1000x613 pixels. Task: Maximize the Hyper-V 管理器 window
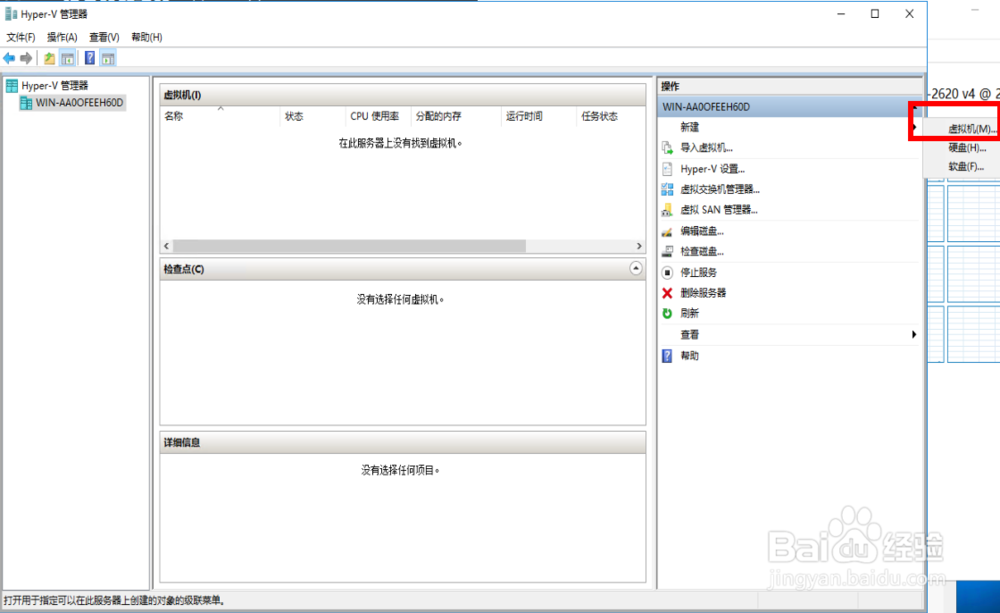pyautogui.click(x=875, y=14)
